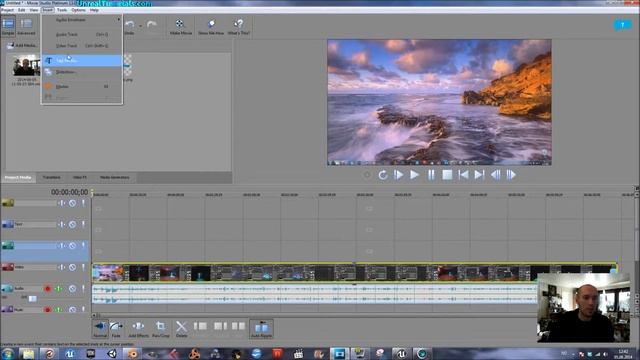This screenshot has height=360, width=640.
Task: Expand the Audio Envelopes submenu
Action: [82, 20]
